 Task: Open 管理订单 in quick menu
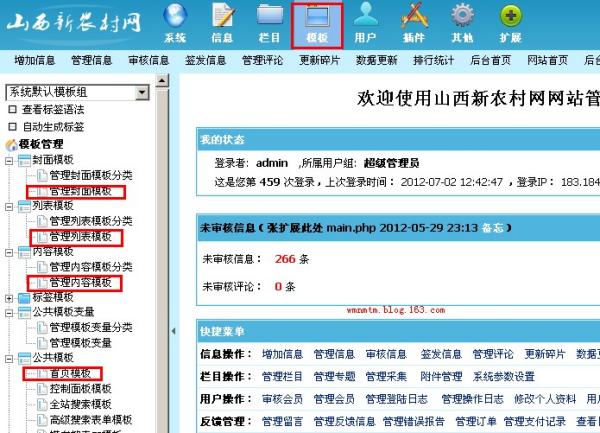point(476,422)
